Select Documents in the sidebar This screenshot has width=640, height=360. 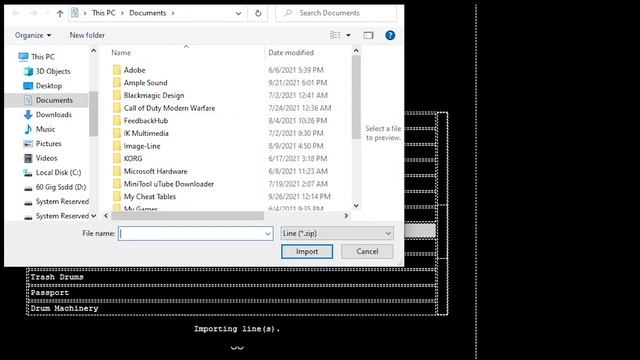click(54, 100)
